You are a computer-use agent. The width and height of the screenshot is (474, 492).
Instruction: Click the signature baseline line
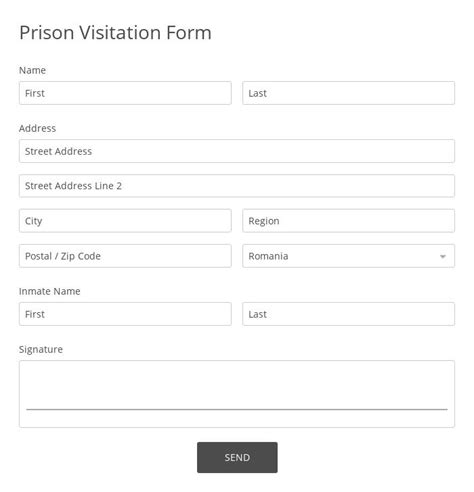point(237,409)
